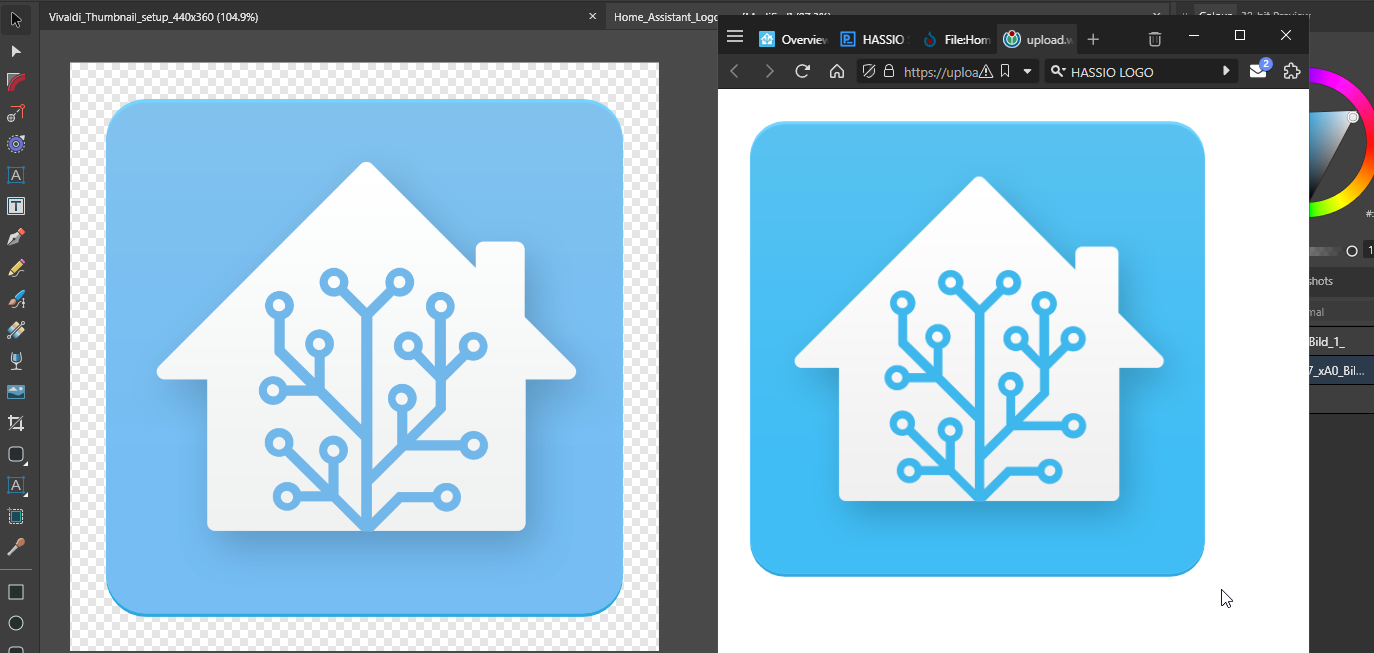The width and height of the screenshot is (1374, 653).
Task: Go to the browser home page
Action: 837,71
